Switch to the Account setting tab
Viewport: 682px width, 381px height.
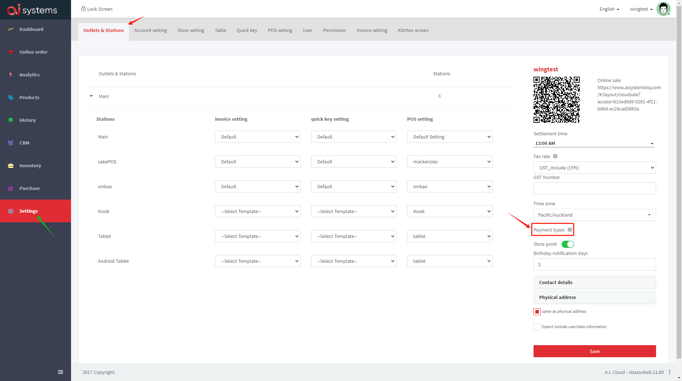(x=150, y=30)
